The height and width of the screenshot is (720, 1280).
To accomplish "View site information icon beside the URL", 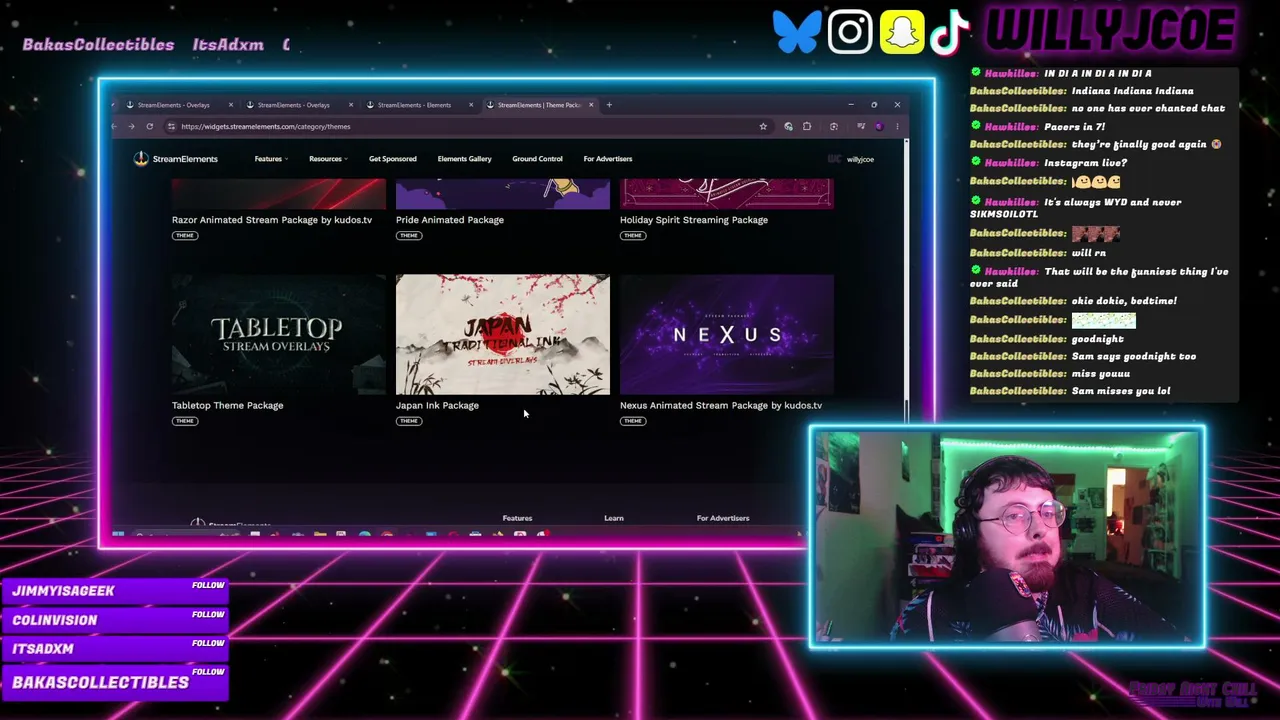I will (x=171, y=126).
